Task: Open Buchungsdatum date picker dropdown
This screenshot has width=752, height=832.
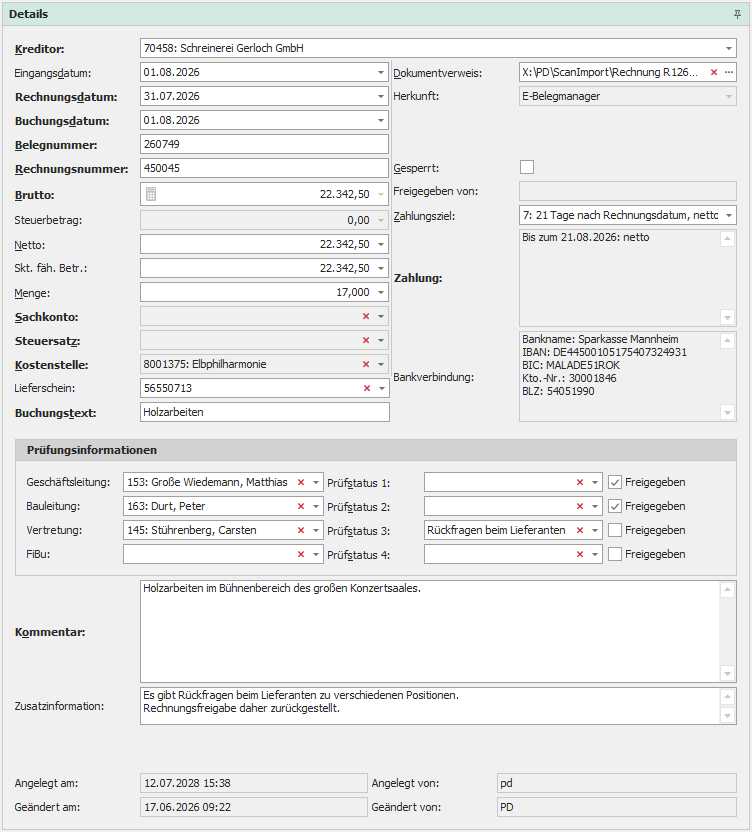Action: pyautogui.click(x=381, y=120)
